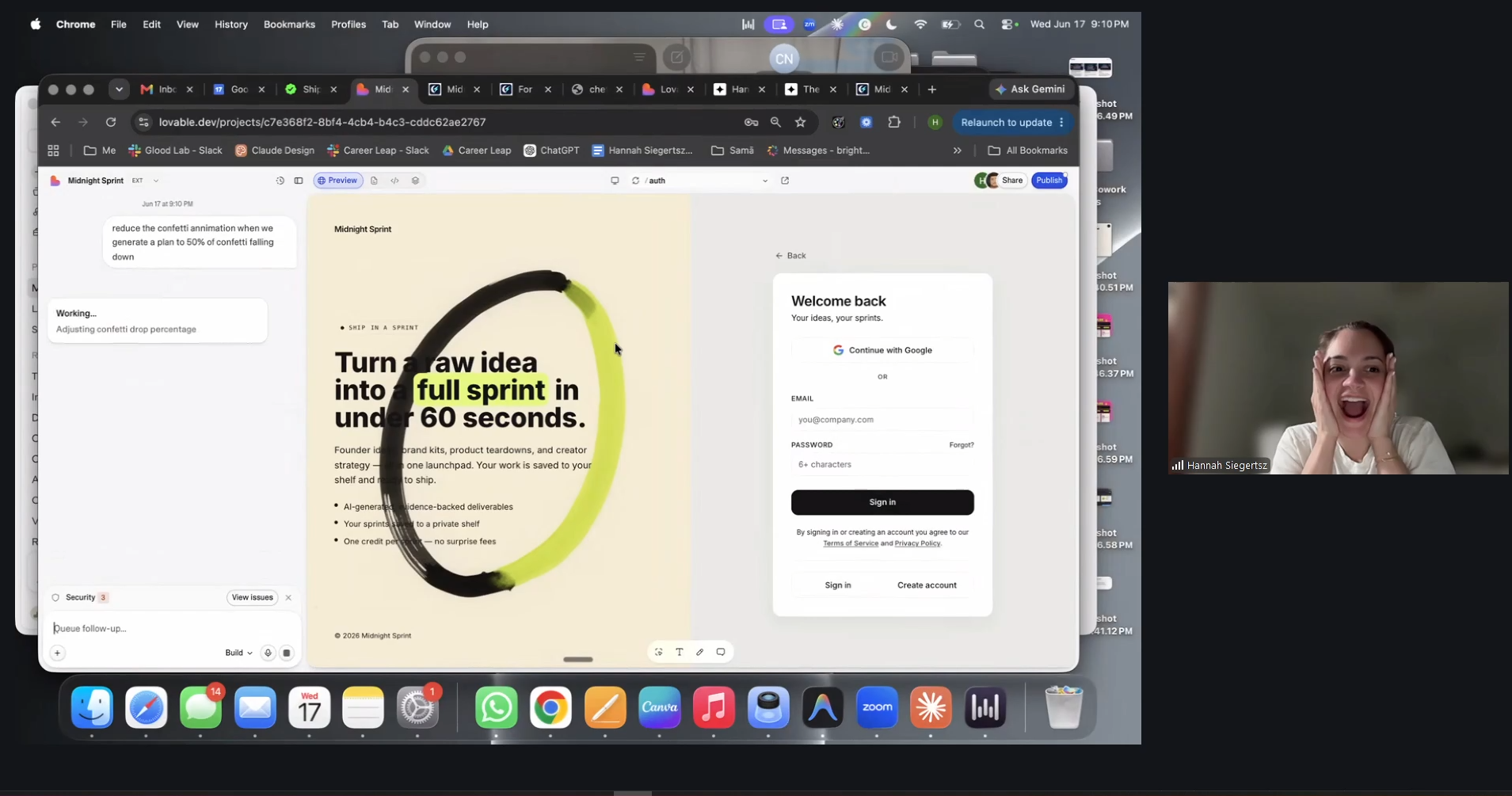Open the History menu in menu bar

tap(231, 25)
